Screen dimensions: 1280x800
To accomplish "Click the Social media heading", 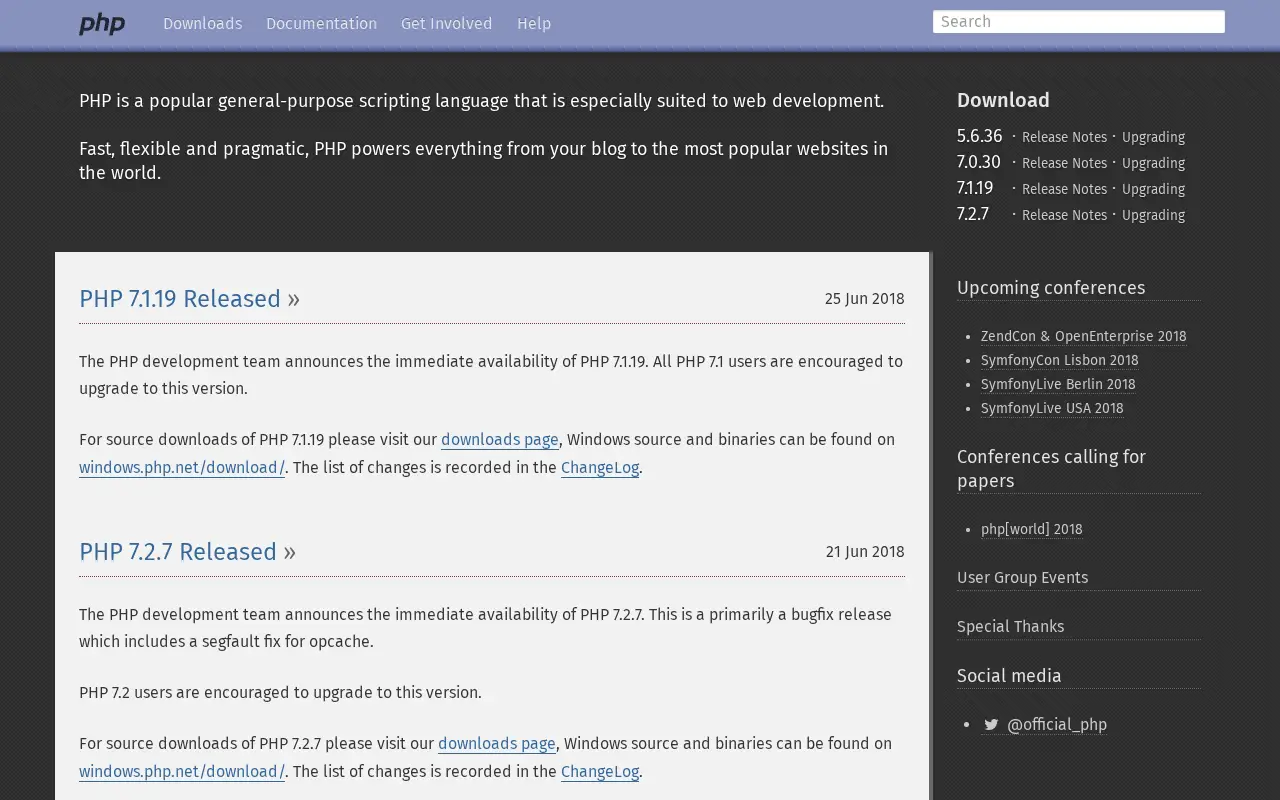I will (1009, 676).
